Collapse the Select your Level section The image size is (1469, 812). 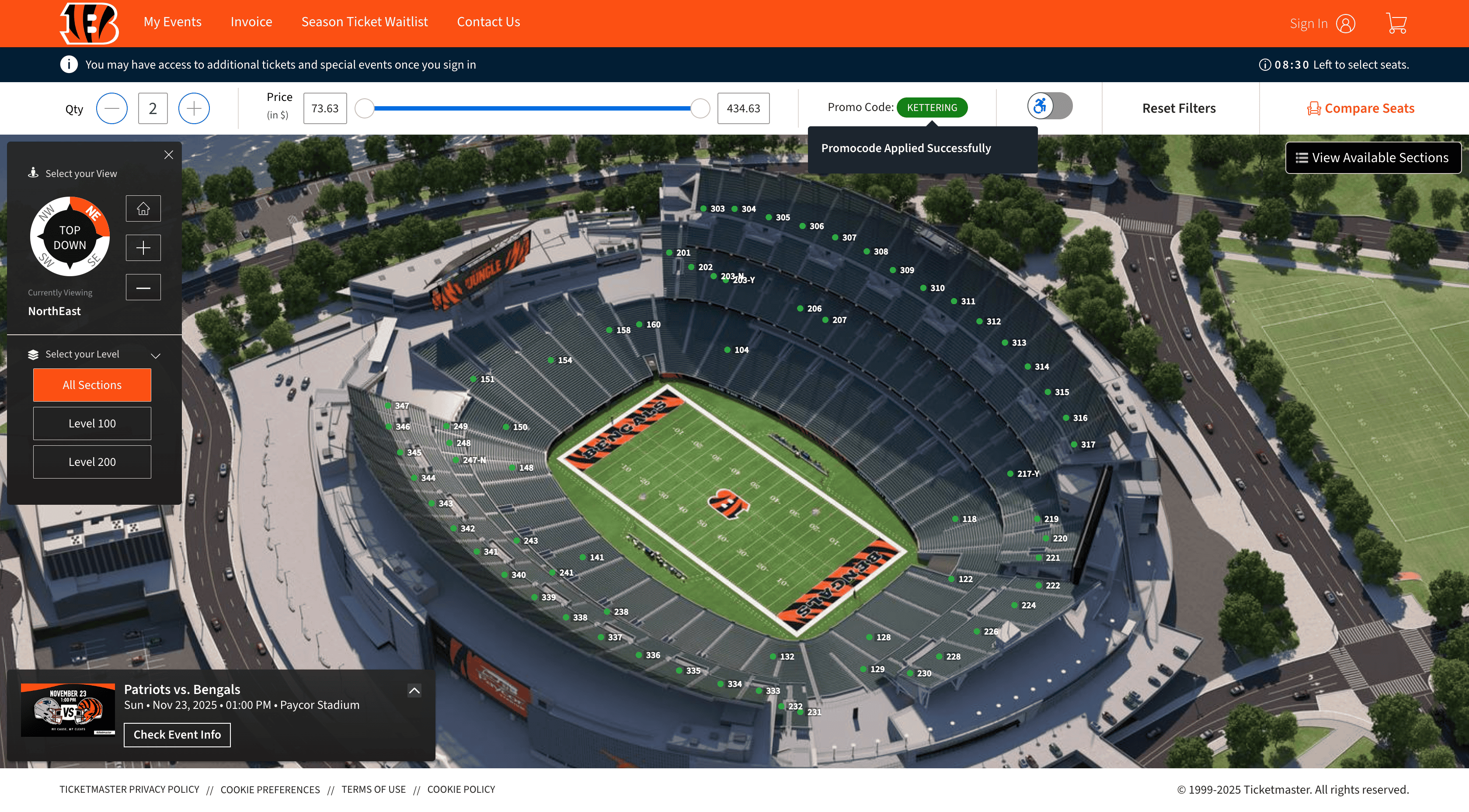click(x=155, y=355)
